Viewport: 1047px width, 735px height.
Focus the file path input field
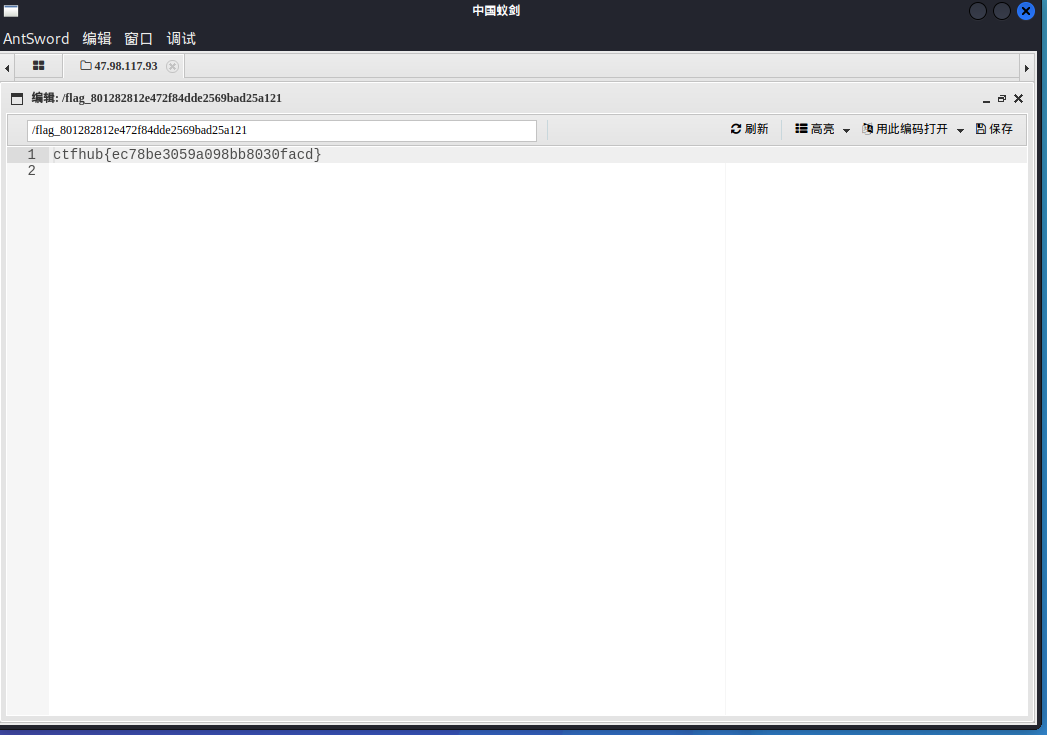[282, 130]
